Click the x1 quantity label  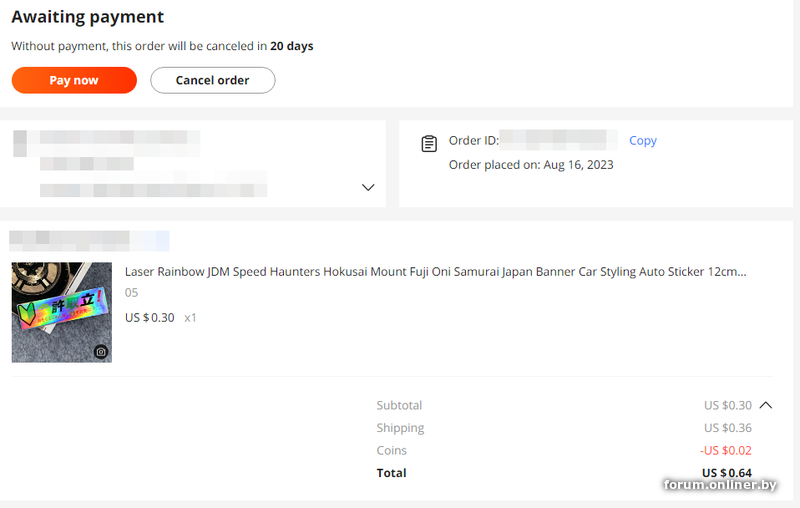tap(191, 318)
